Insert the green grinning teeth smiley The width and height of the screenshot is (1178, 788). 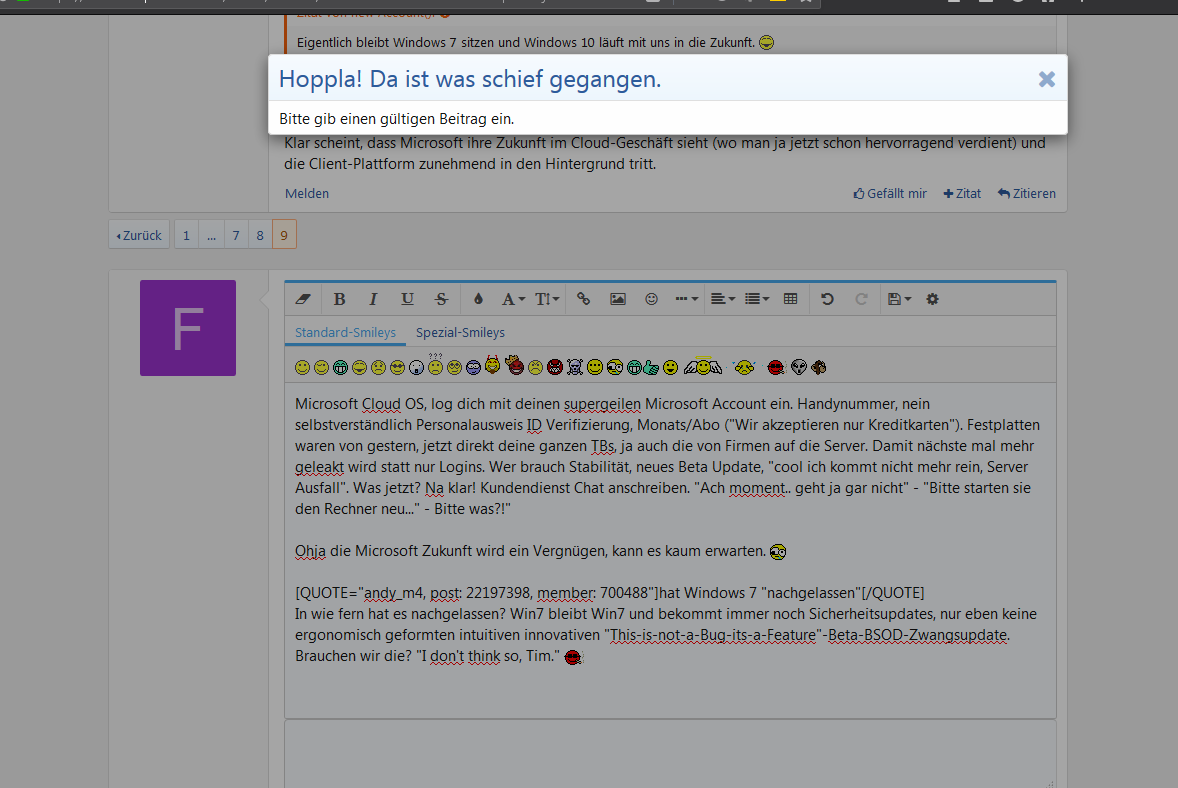coord(340,367)
